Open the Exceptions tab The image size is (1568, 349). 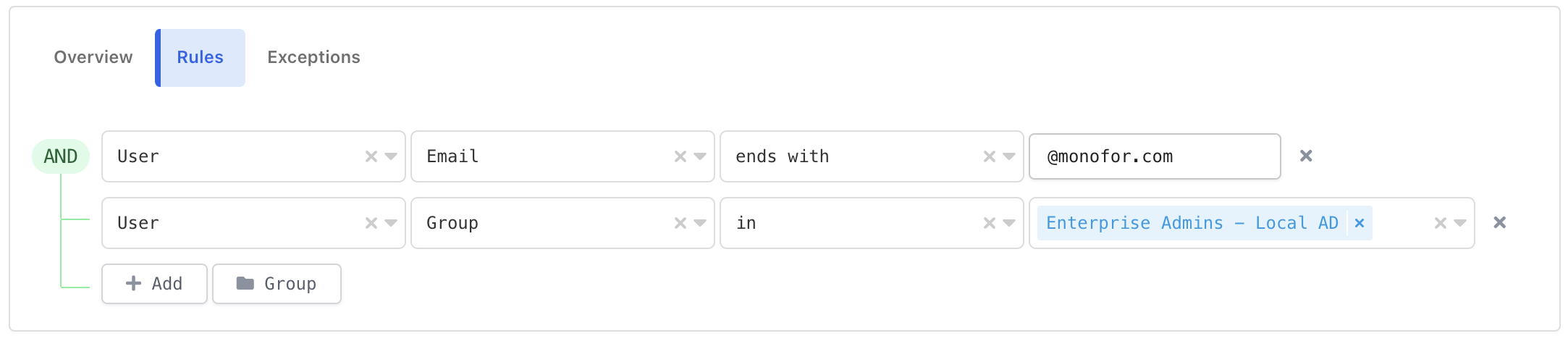313,57
